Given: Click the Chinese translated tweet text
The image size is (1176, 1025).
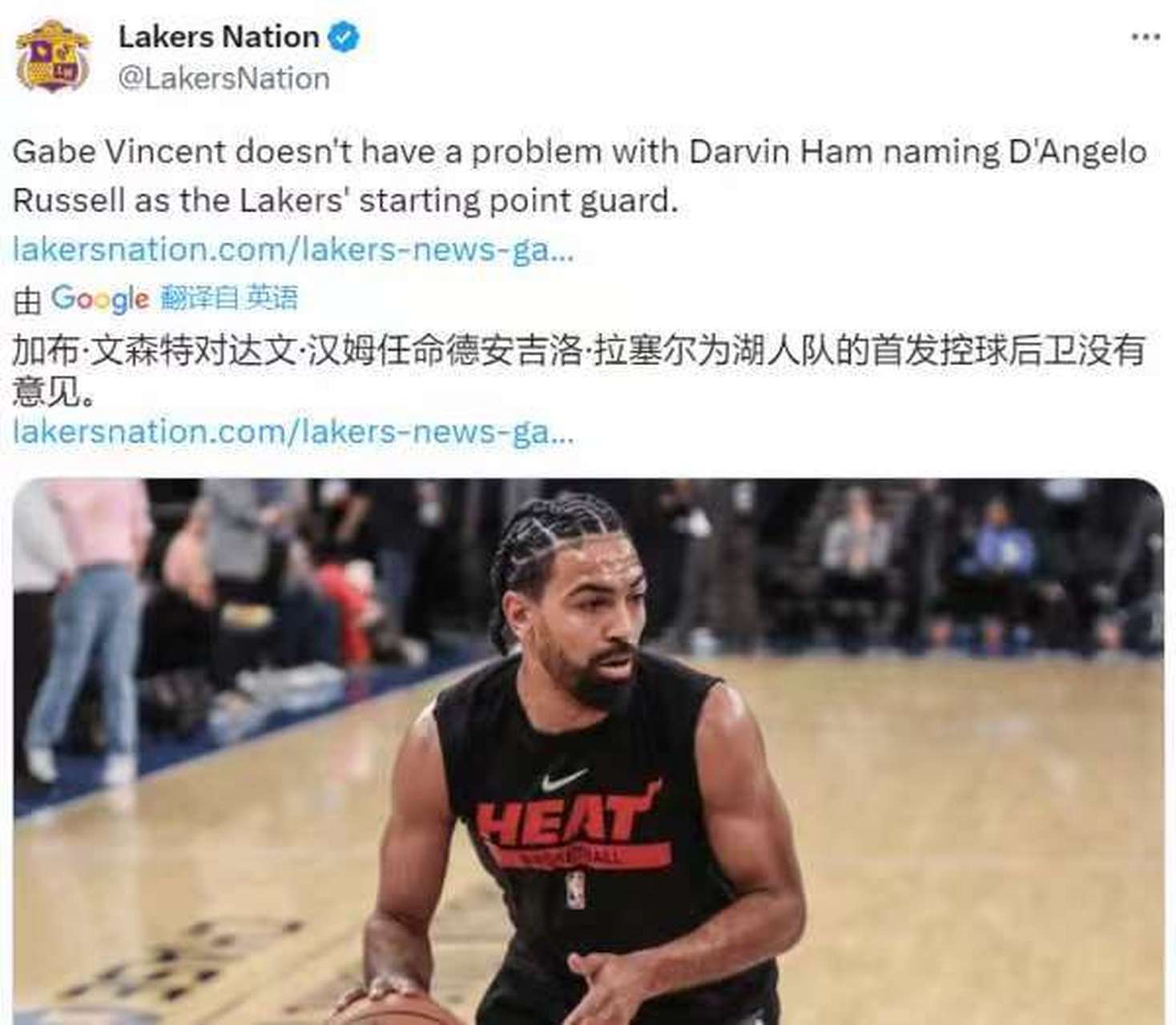Looking at the screenshot, I should point(578,371).
